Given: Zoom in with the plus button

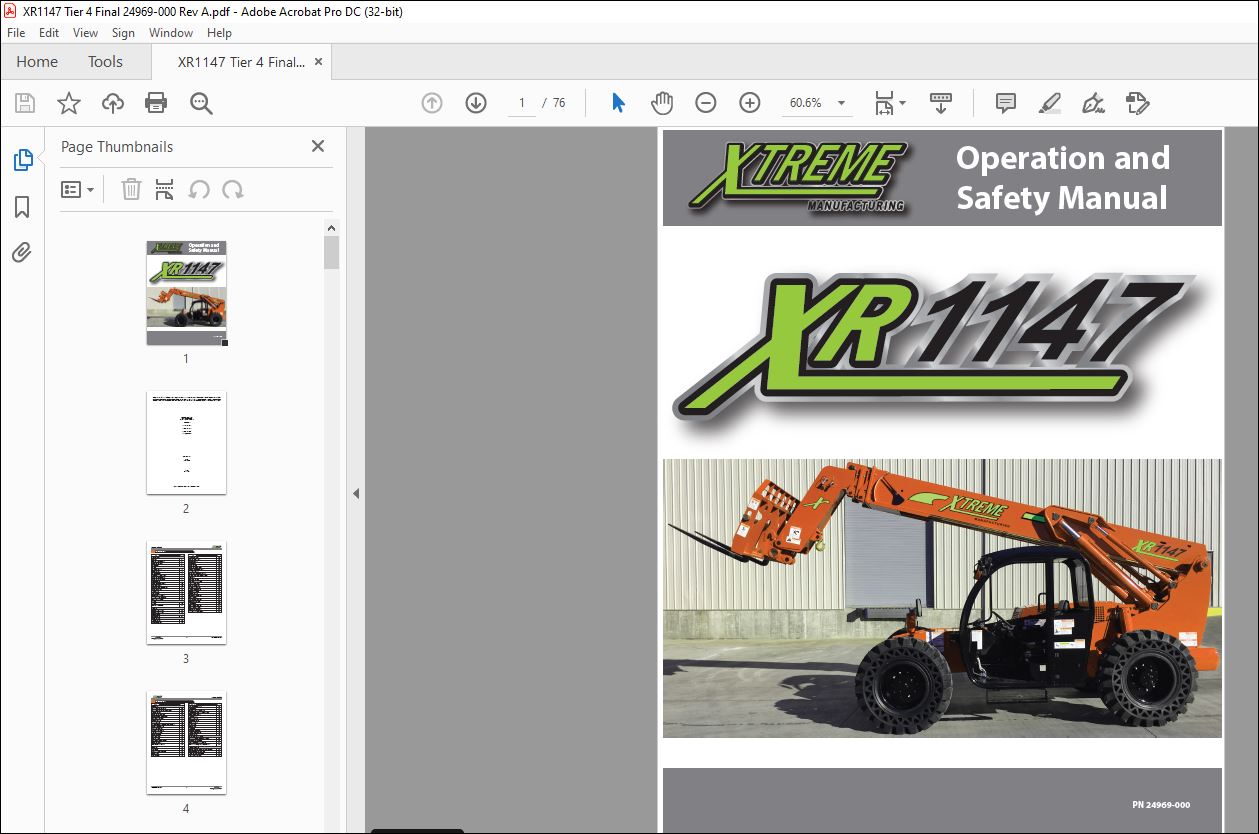Looking at the screenshot, I should pyautogui.click(x=750, y=103).
